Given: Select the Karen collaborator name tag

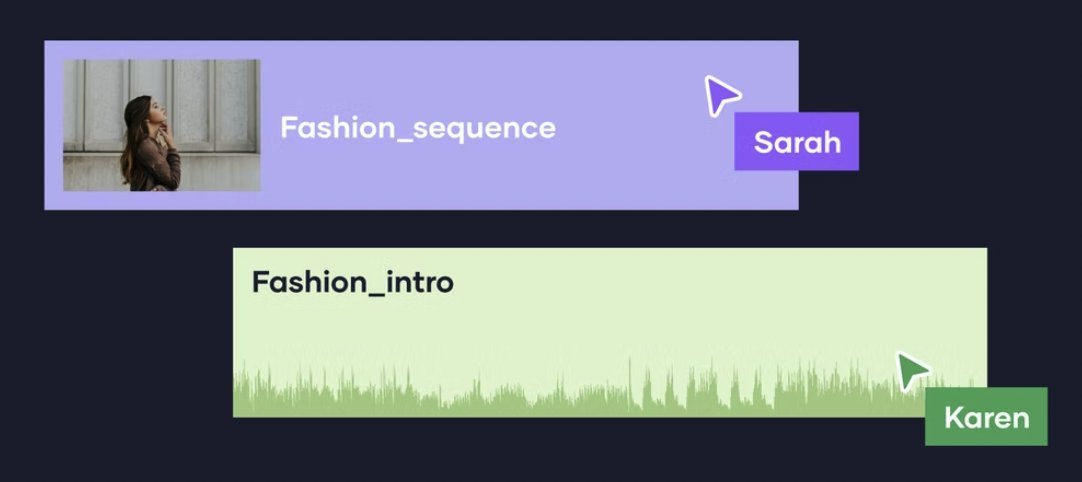Looking at the screenshot, I should (x=986, y=416).
